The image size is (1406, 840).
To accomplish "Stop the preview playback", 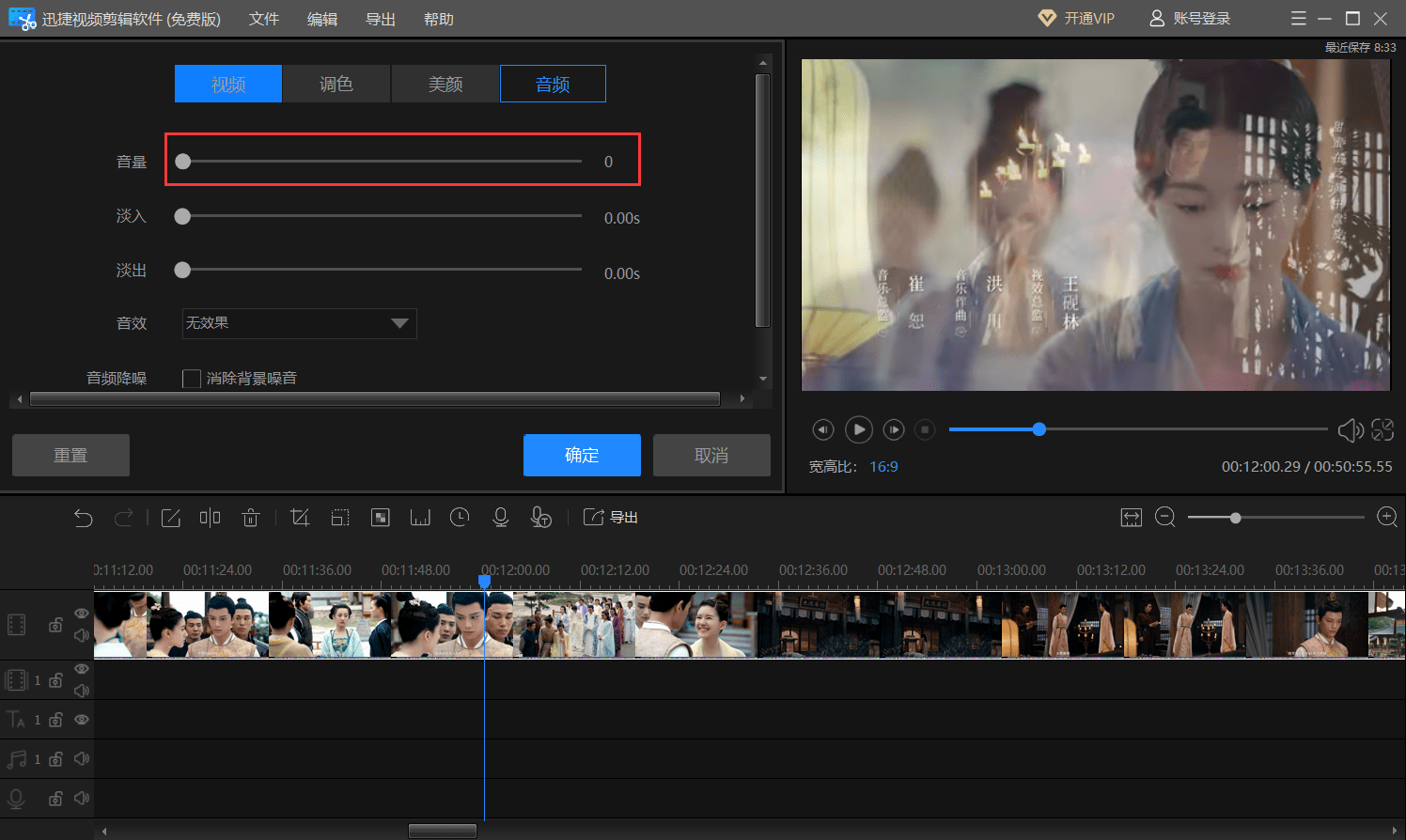I will point(925,429).
